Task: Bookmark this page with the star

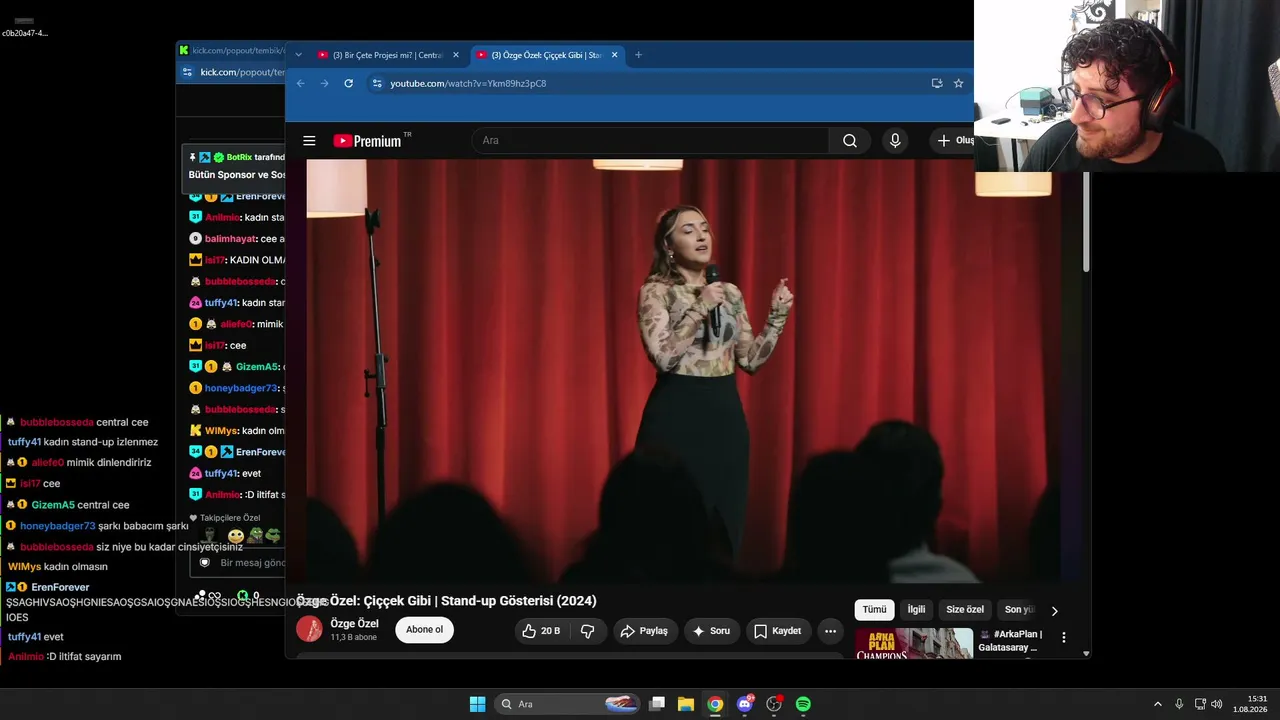Action: click(x=958, y=83)
